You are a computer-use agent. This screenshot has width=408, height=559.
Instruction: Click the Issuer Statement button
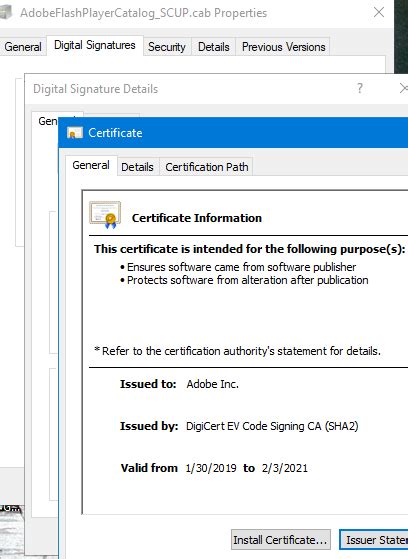374,540
